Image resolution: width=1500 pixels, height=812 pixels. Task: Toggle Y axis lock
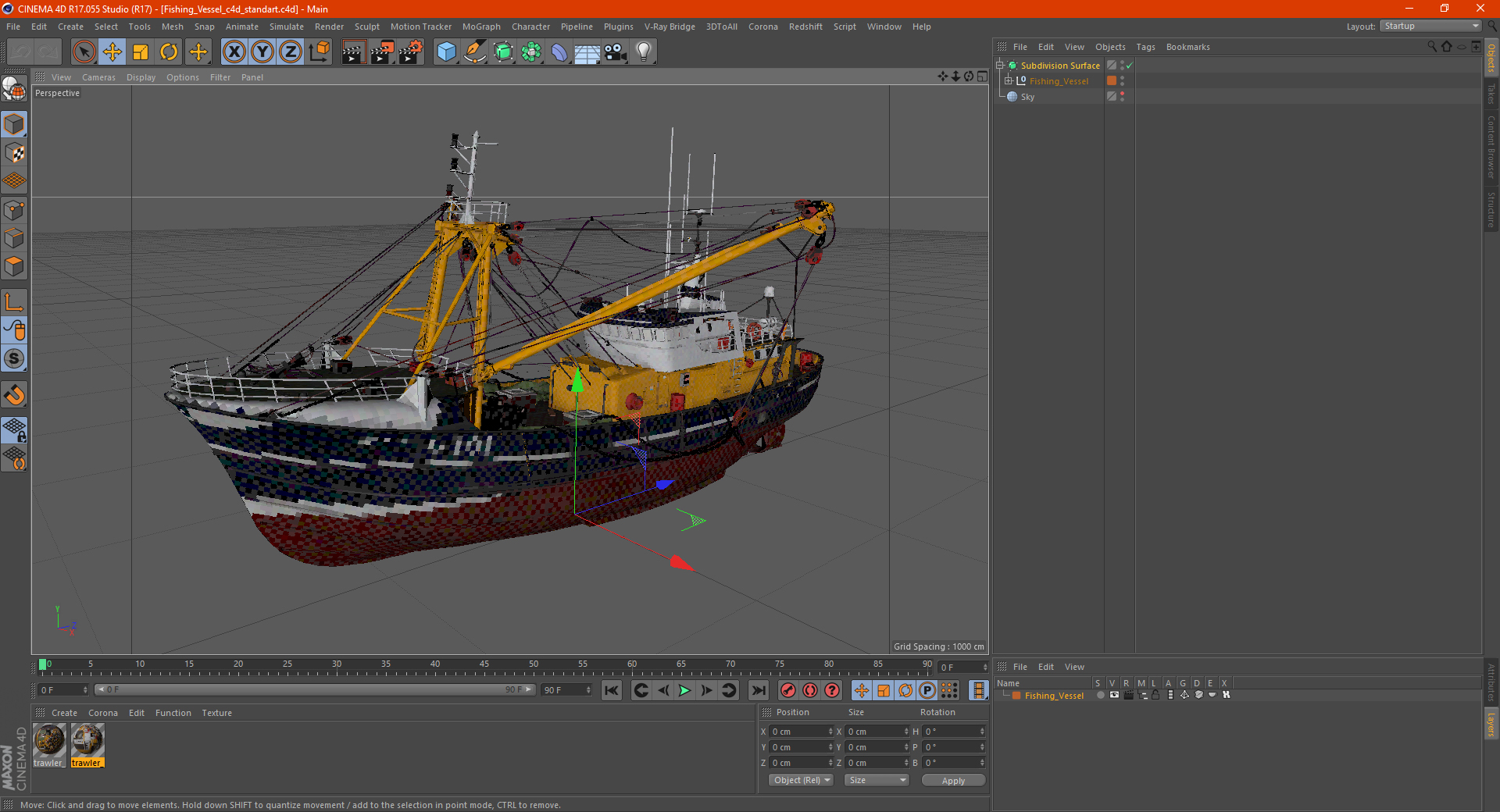tap(262, 52)
